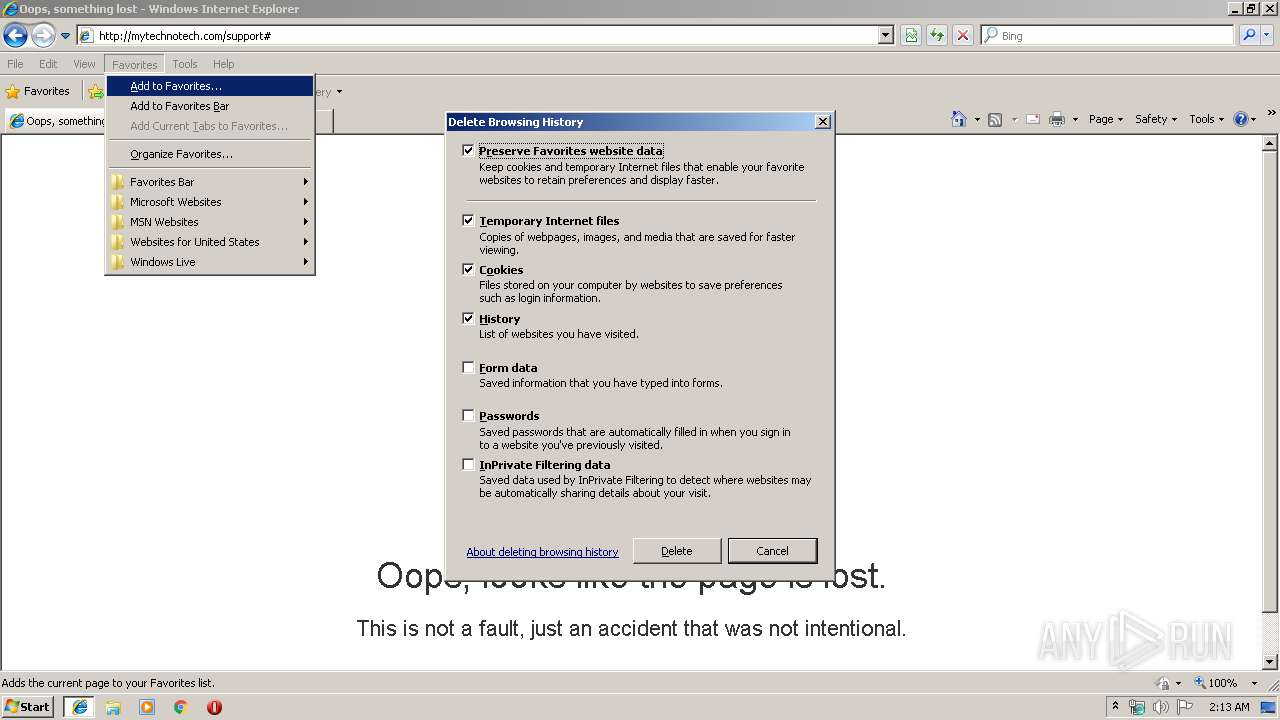Toggle Preserve Favorites website data checkbox

click(468, 151)
